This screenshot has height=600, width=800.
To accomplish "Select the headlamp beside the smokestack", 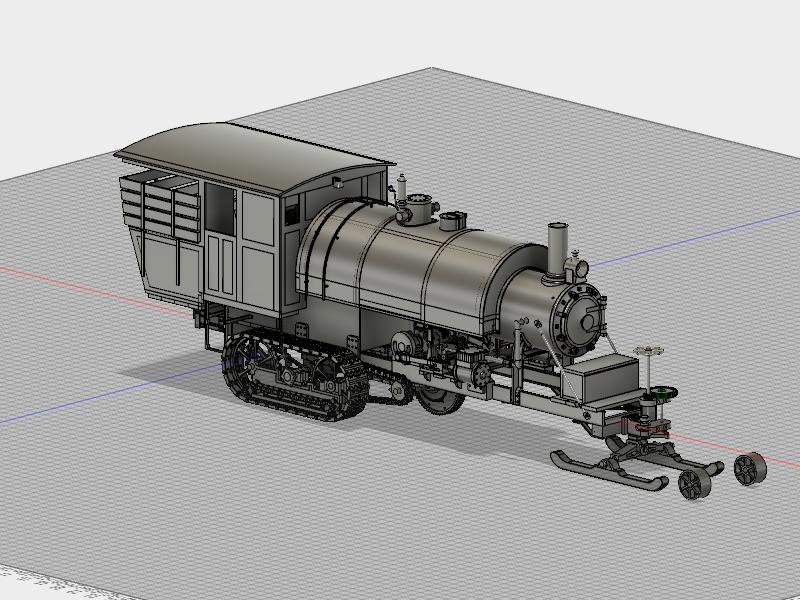I will (x=577, y=267).
